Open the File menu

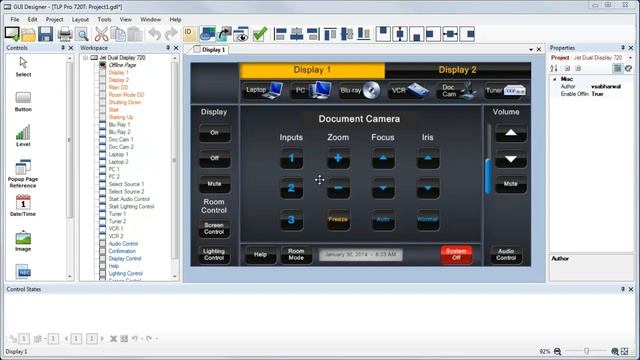point(15,19)
